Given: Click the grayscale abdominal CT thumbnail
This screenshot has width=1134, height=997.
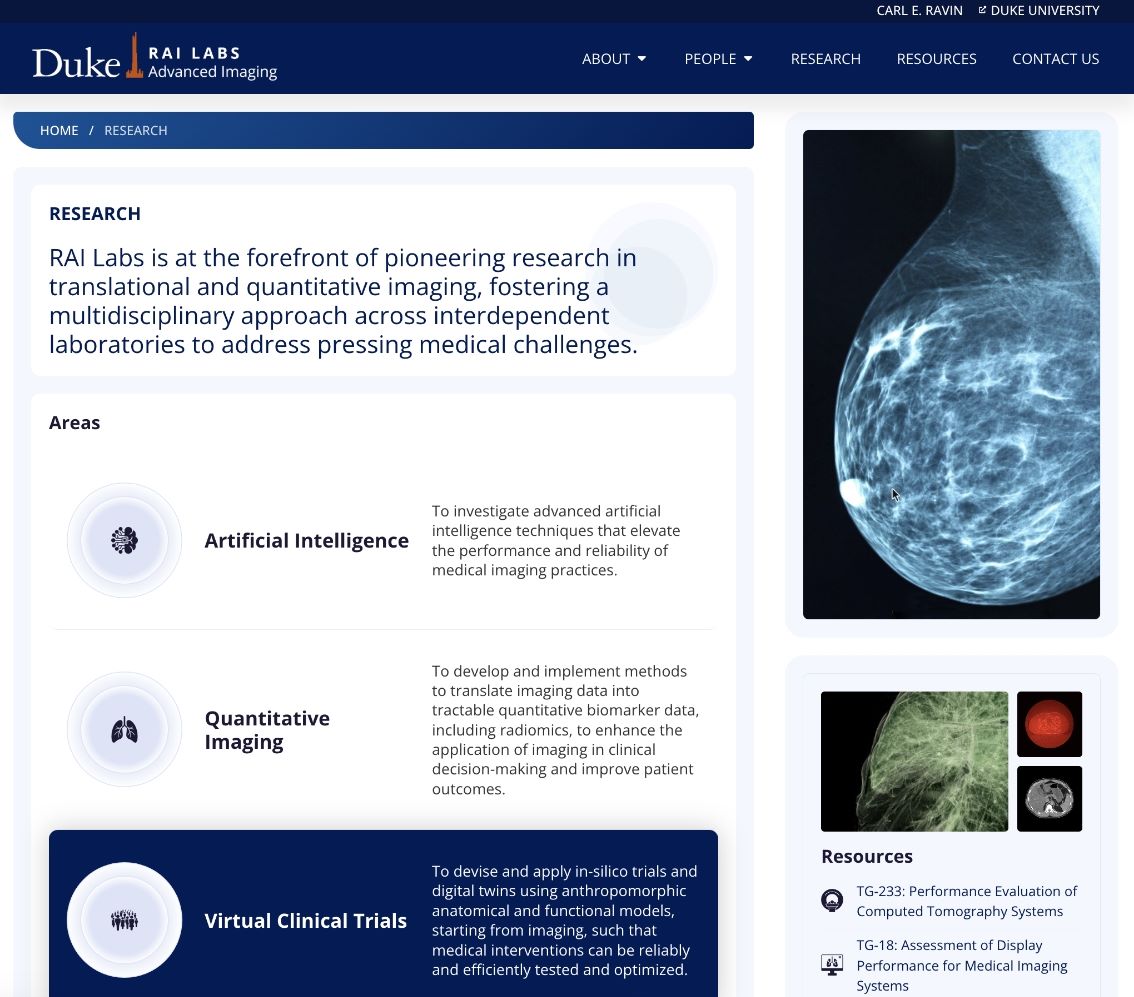Looking at the screenshot, I should click(1049, 798).
